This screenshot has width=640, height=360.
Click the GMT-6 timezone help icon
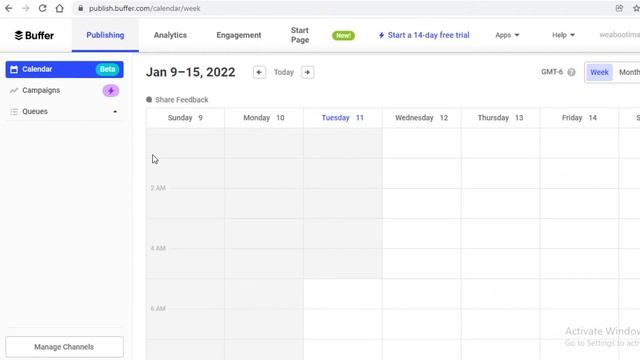click(571, 72)
